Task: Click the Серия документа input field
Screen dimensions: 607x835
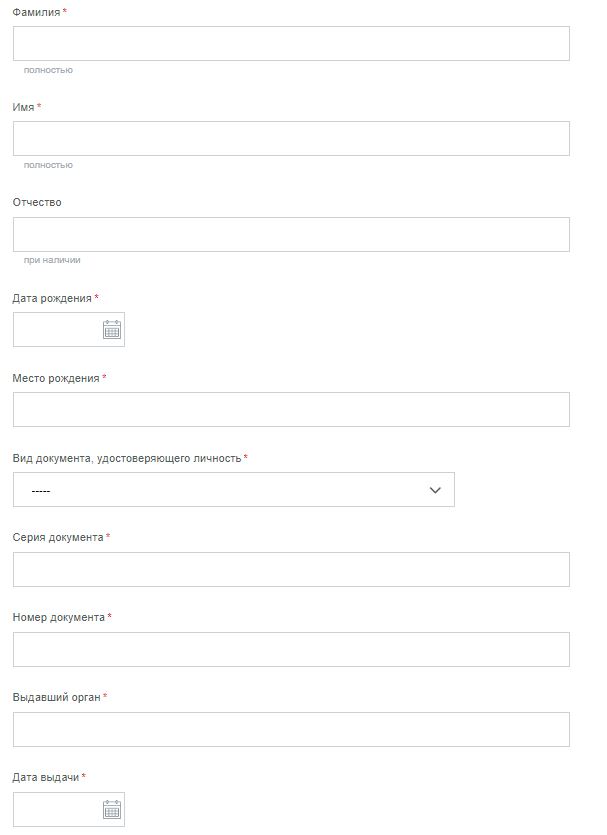Action: click(x=291, y=569)
